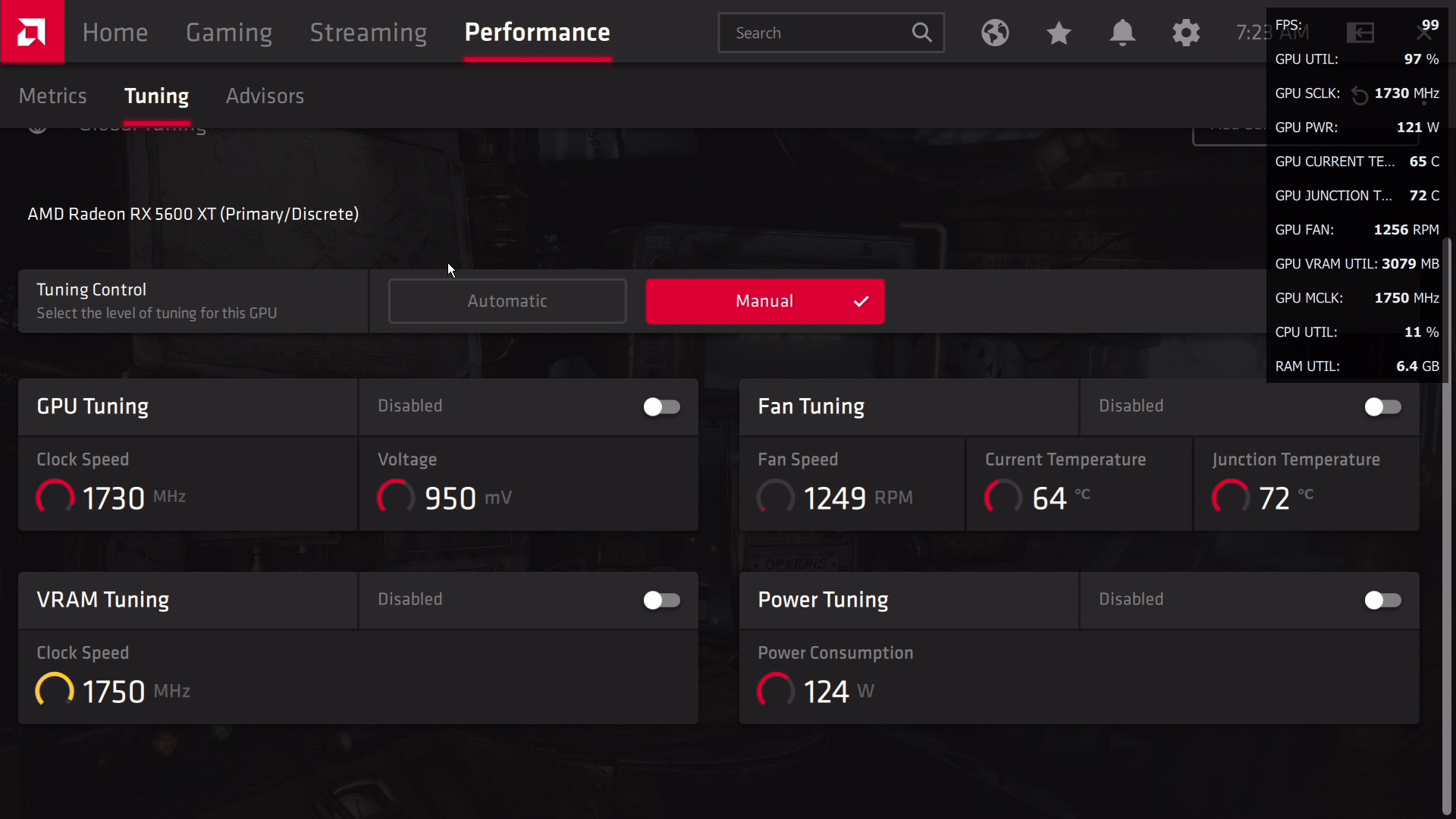Select the Performance tab
1456x819 pixels.
[538, 33]
